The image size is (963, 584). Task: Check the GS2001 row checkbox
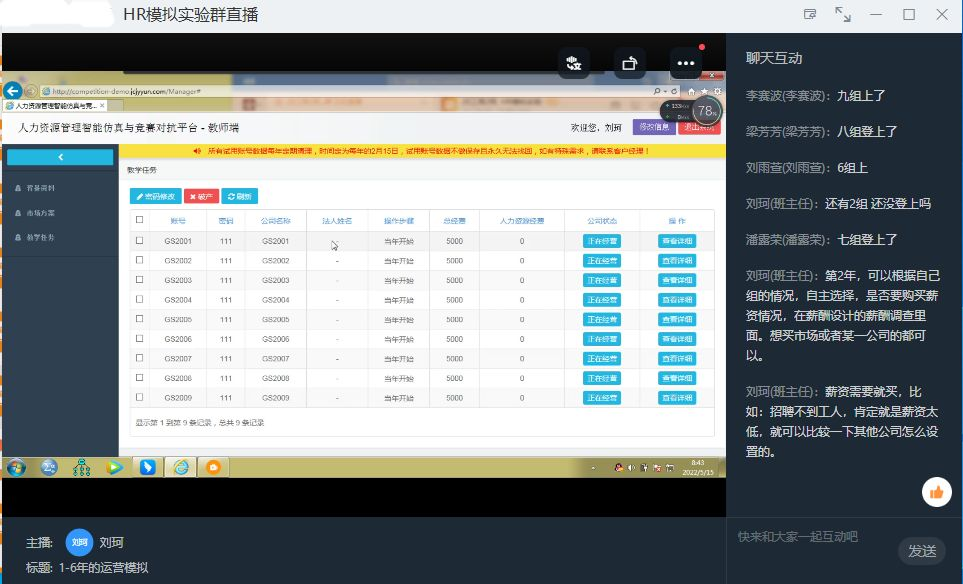(x=140, y=241)
